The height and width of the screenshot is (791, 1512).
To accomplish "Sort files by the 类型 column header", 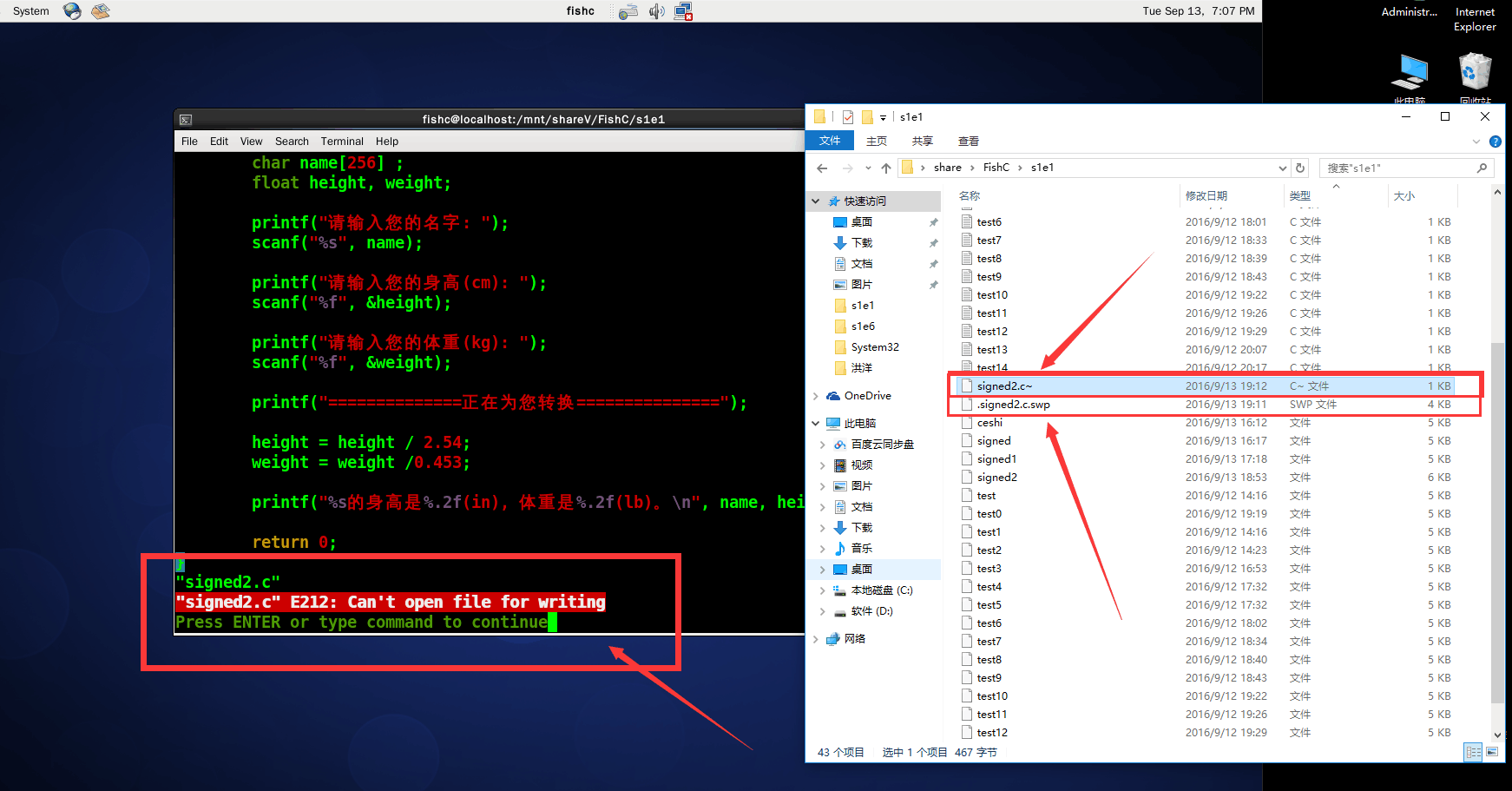I will click(1299, 195).
